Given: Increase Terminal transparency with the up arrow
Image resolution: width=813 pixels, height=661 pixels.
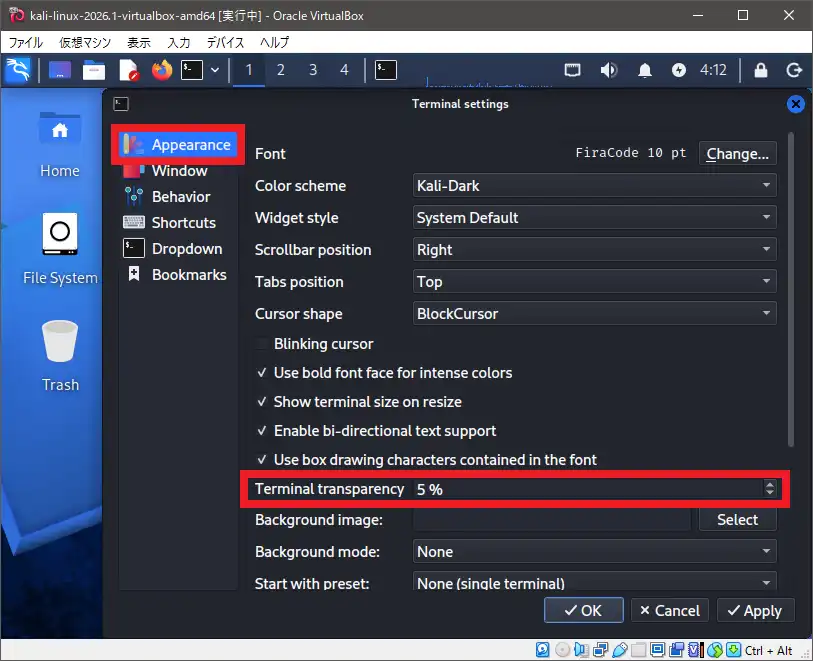Looking at the screenshot, I should [x=769, y=485].
